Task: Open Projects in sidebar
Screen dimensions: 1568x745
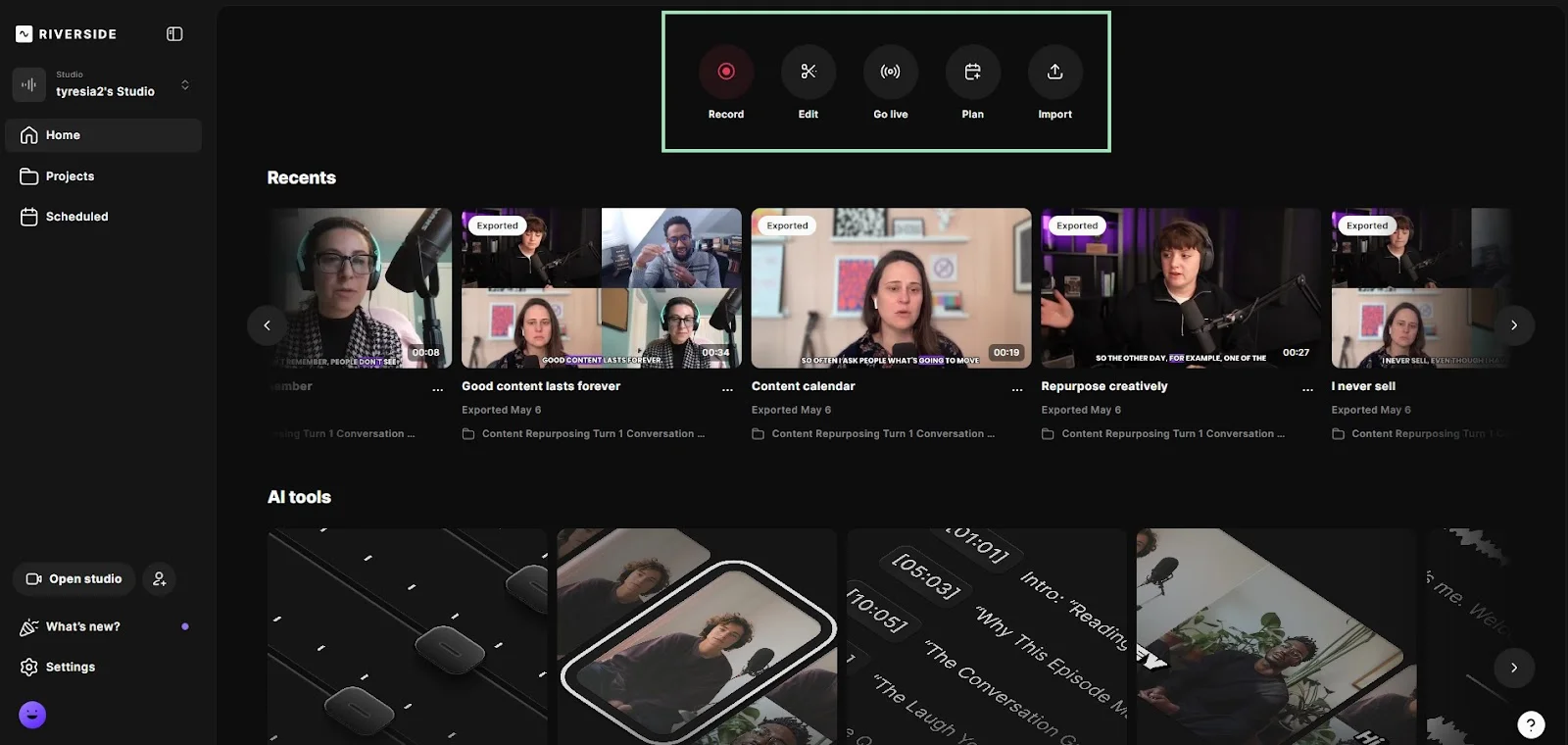Action: 103,176
